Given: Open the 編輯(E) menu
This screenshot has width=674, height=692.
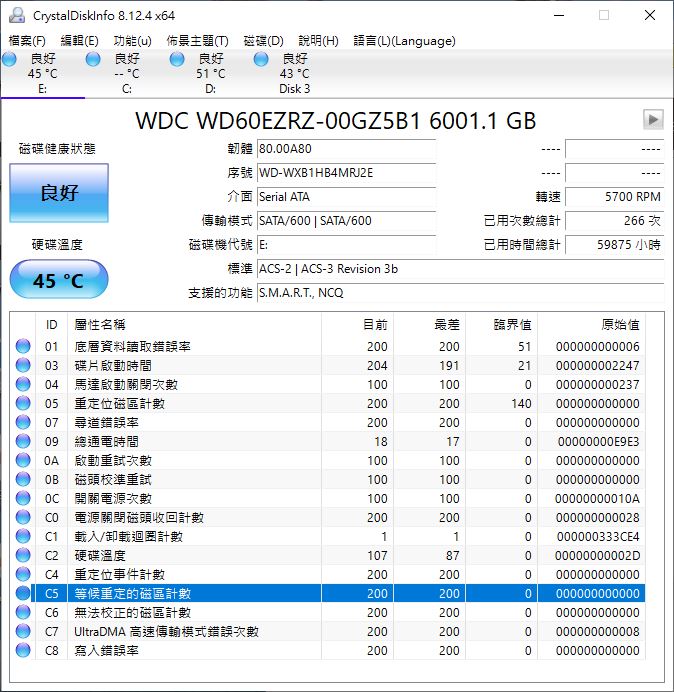Looking at the screenshot, I should click(79, 41).
